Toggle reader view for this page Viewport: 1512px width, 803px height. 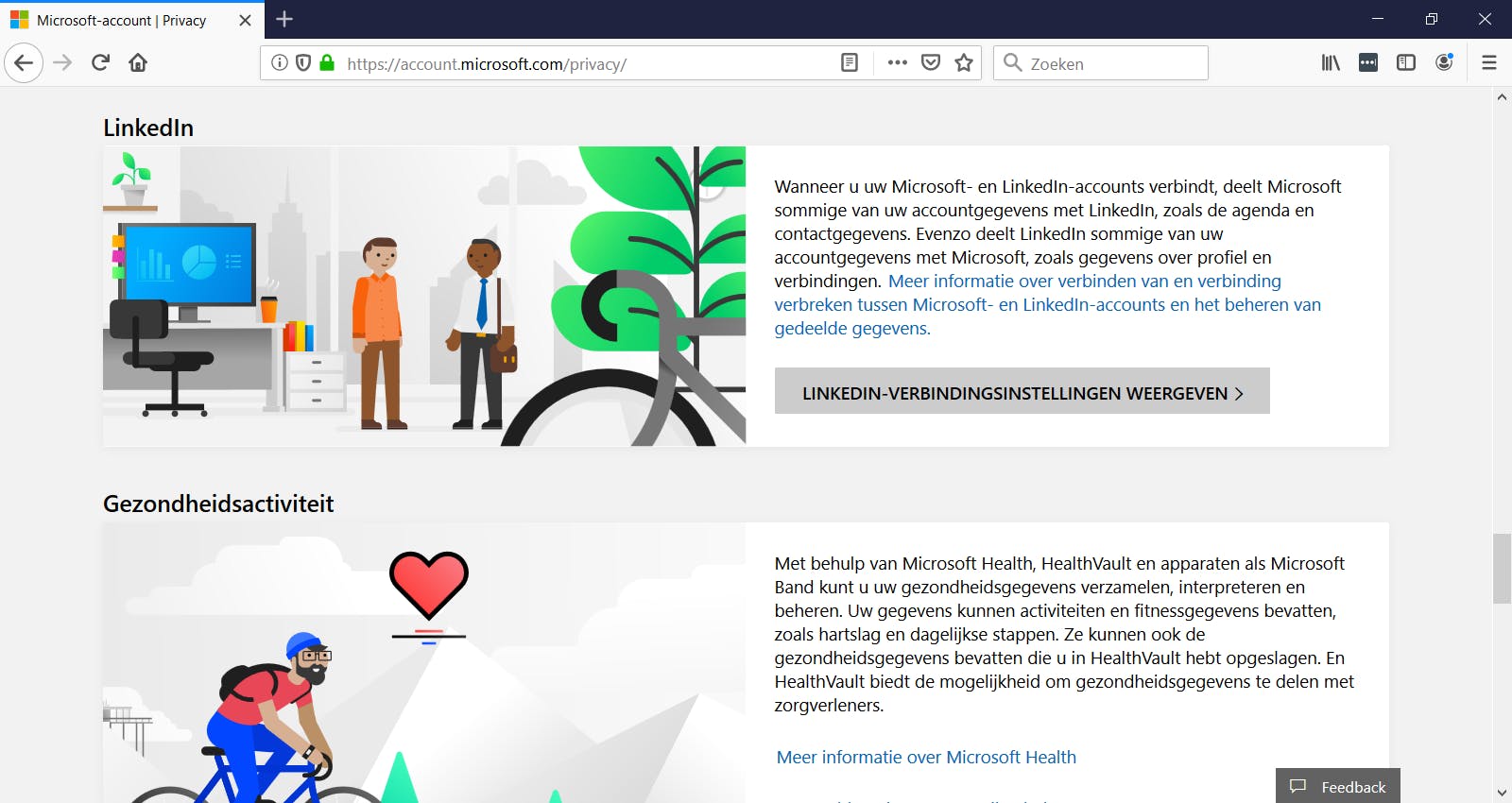coord(850,63)
